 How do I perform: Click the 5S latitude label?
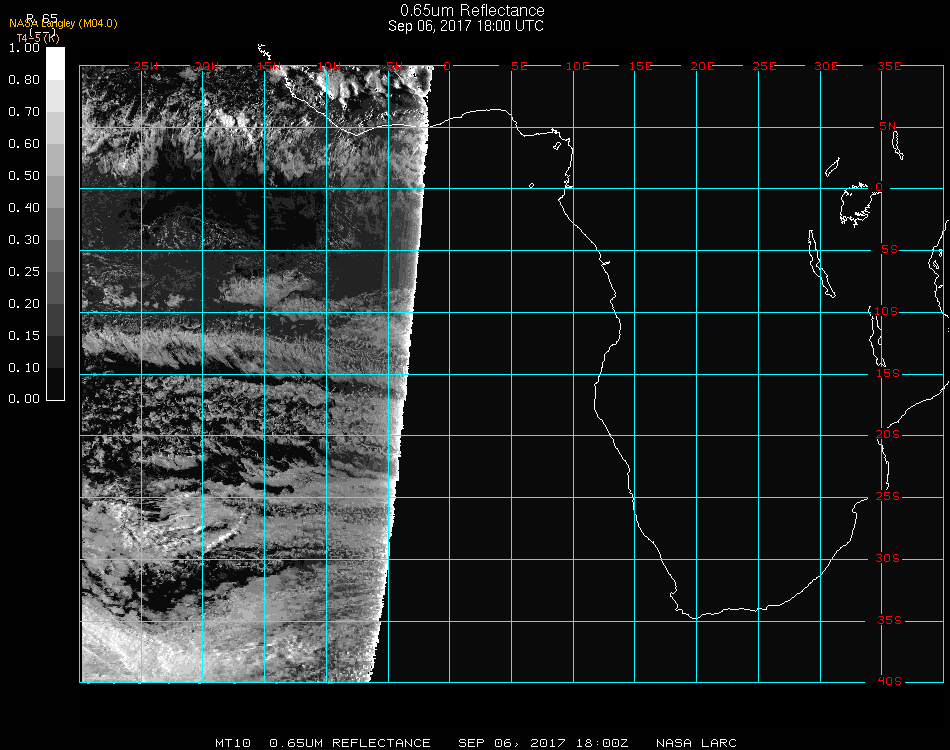(x=889, y=250)
